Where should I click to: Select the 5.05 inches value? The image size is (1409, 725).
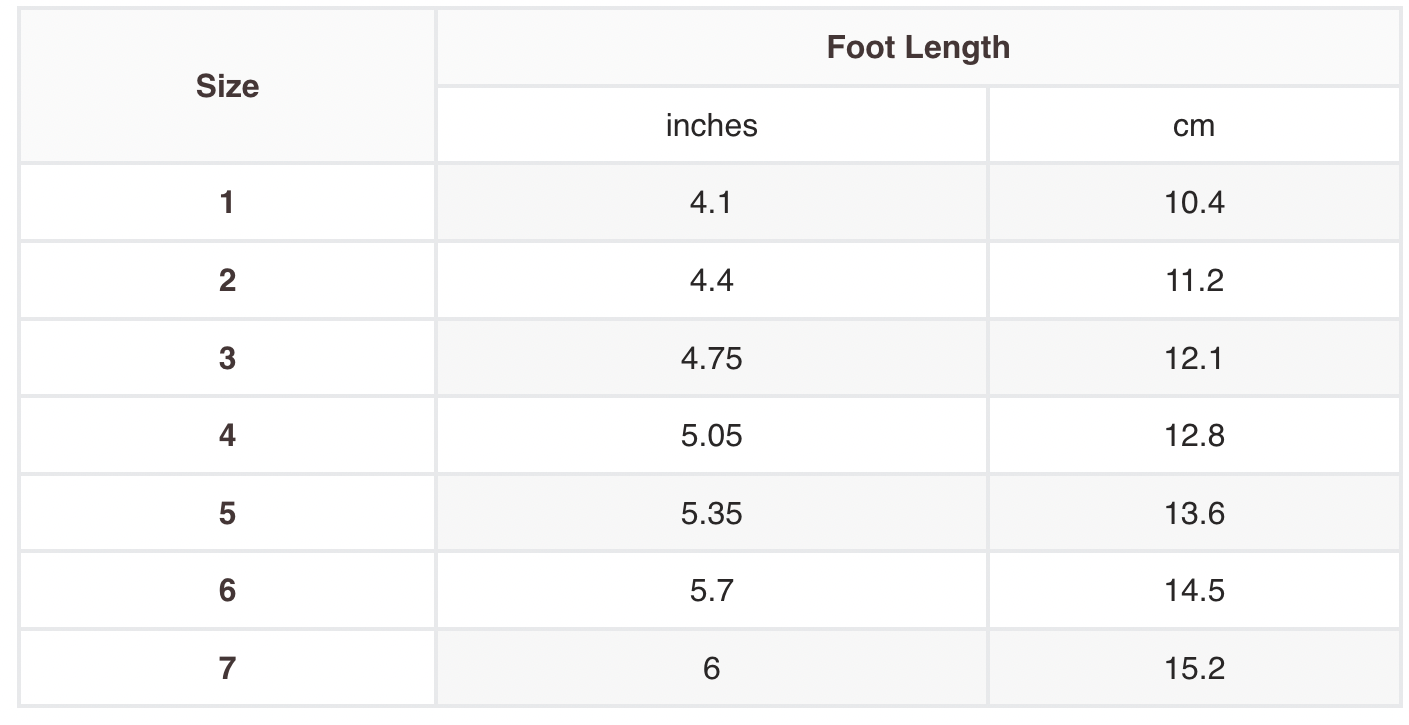tap(711, 435)
